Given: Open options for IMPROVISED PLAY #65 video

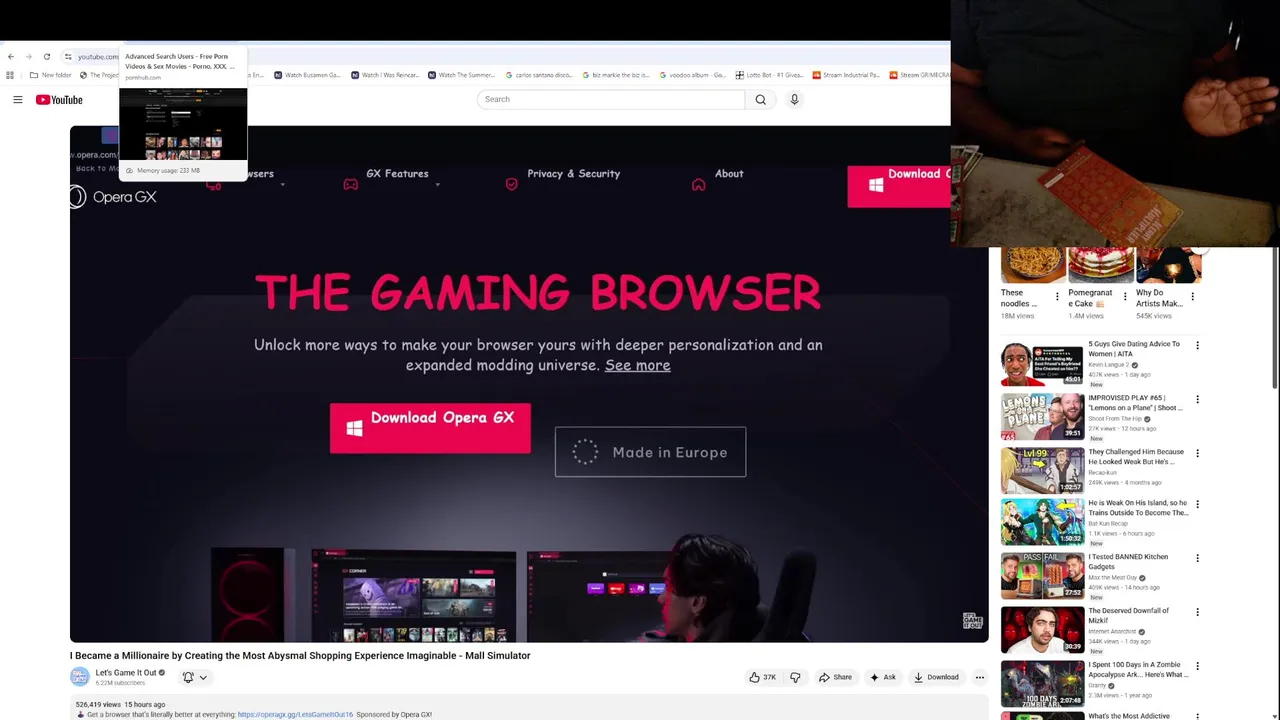Looking at the screenshot, I should [1197, 399].
